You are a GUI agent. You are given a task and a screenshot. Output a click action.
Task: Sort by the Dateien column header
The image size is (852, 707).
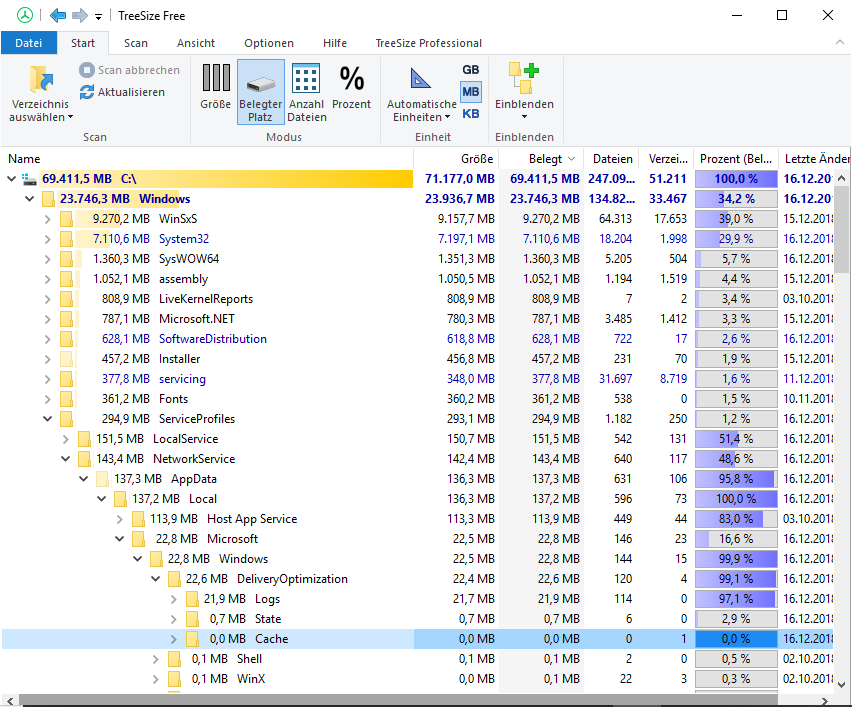click(611, 159)
